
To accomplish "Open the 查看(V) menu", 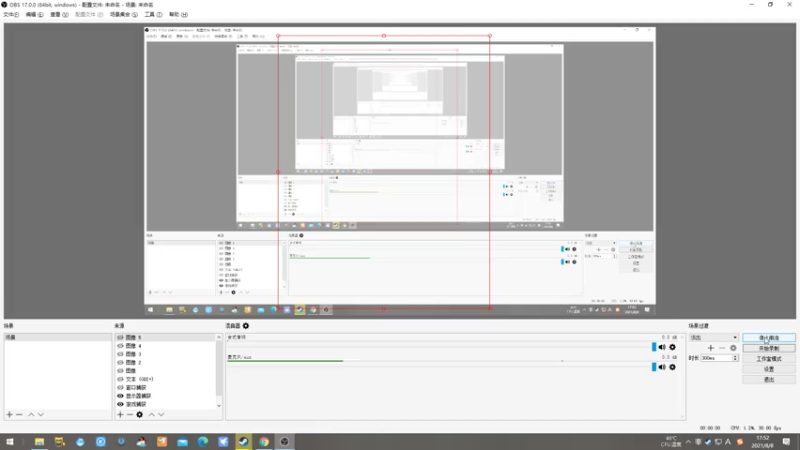I will [59, 15].
